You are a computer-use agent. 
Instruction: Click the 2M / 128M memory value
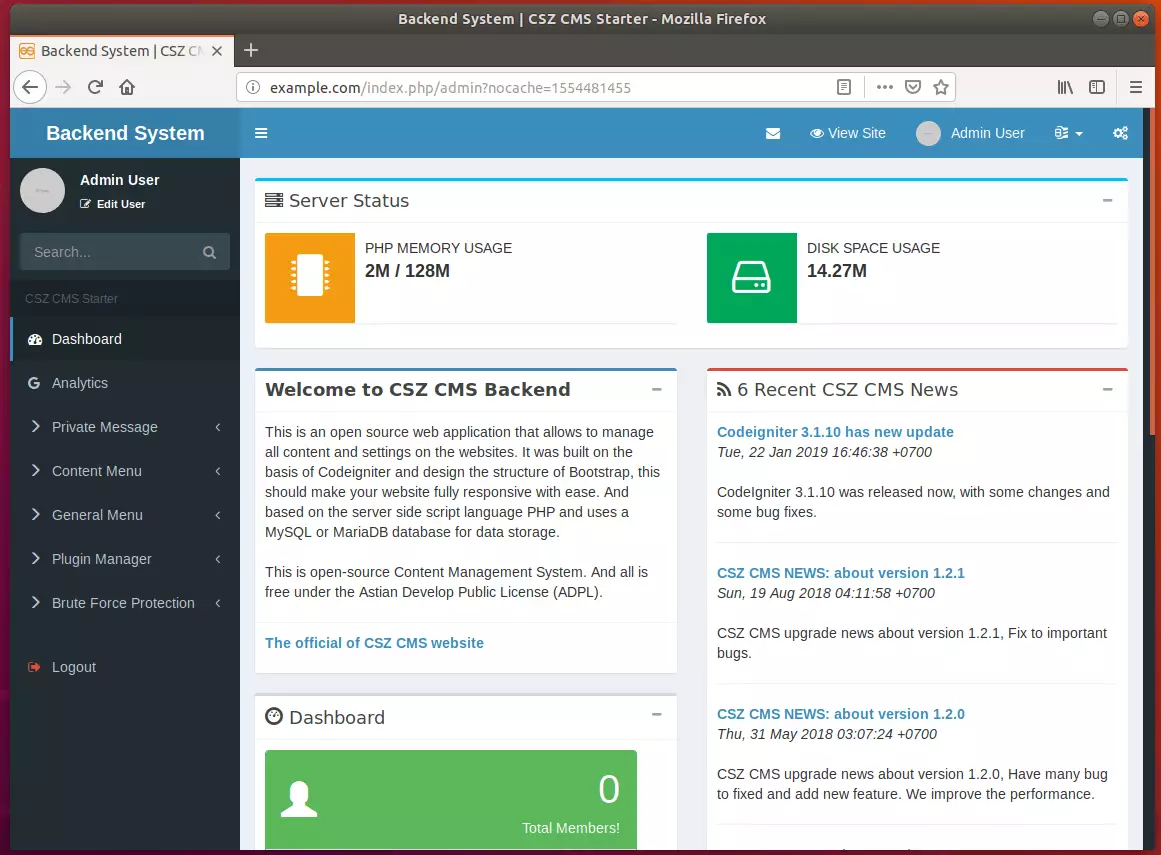click(407, 271)
